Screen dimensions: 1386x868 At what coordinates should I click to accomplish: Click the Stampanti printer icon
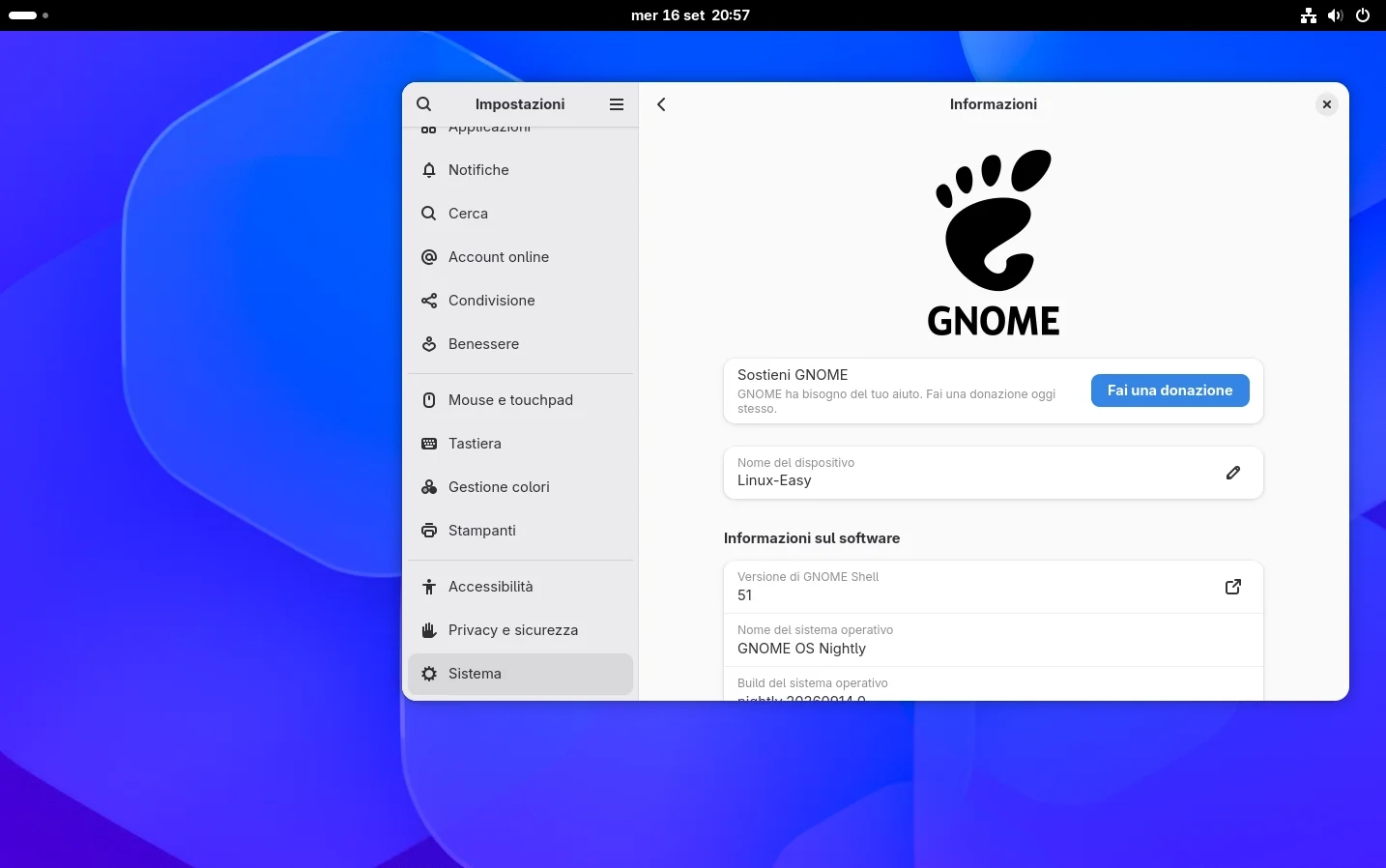tap(429, 531)
